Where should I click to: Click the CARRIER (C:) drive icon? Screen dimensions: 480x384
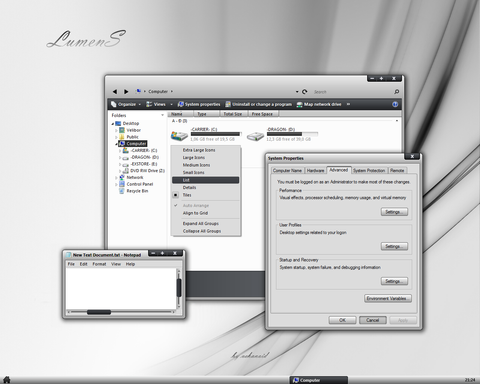[179, 135]
